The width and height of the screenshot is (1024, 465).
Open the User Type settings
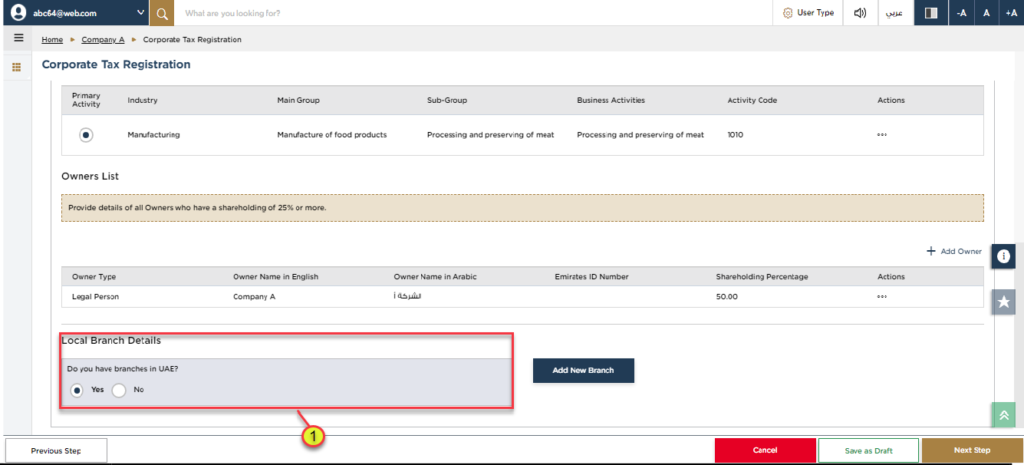click(808, 12)
